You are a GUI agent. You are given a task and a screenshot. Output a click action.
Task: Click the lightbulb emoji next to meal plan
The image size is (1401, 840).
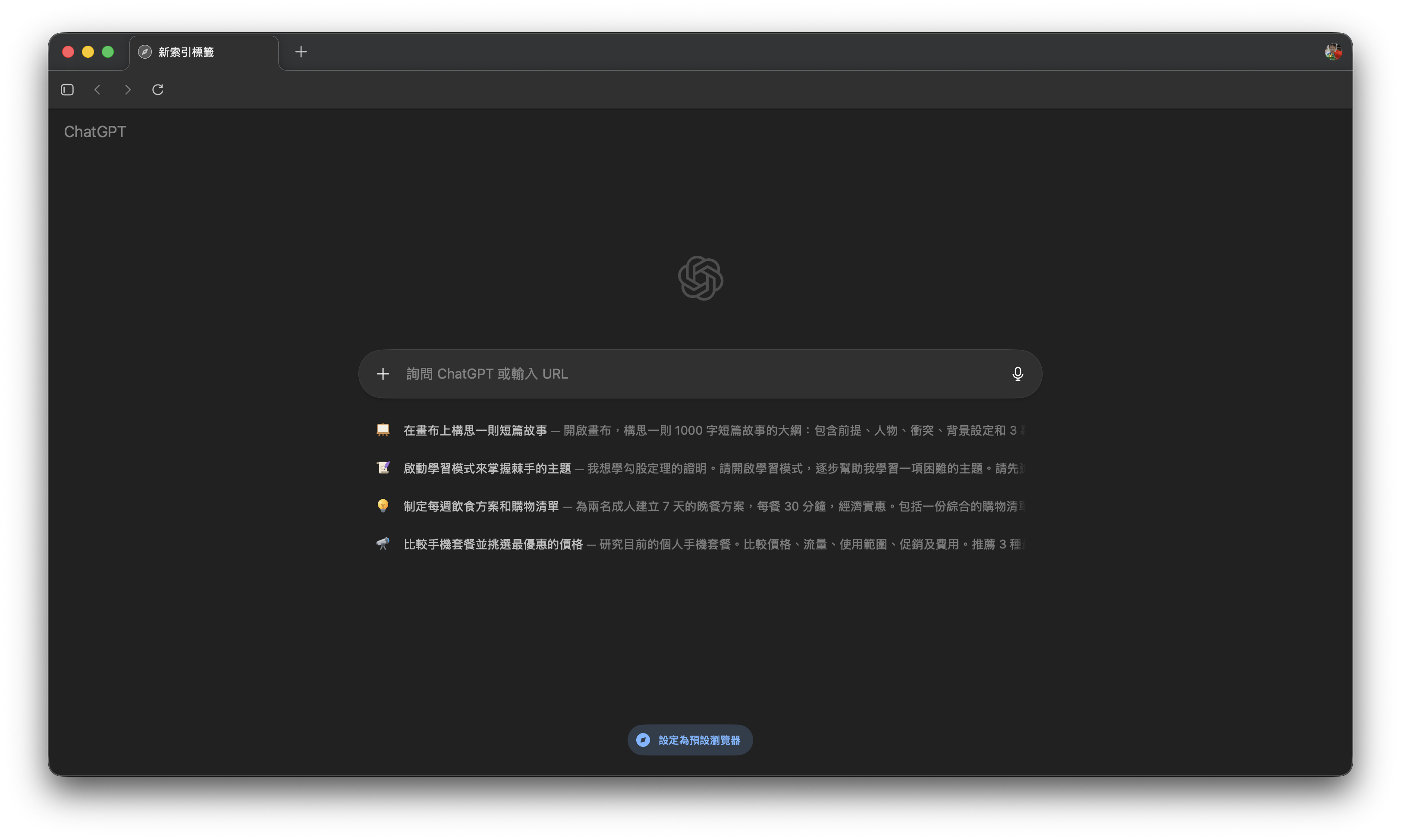pos(383,506)
